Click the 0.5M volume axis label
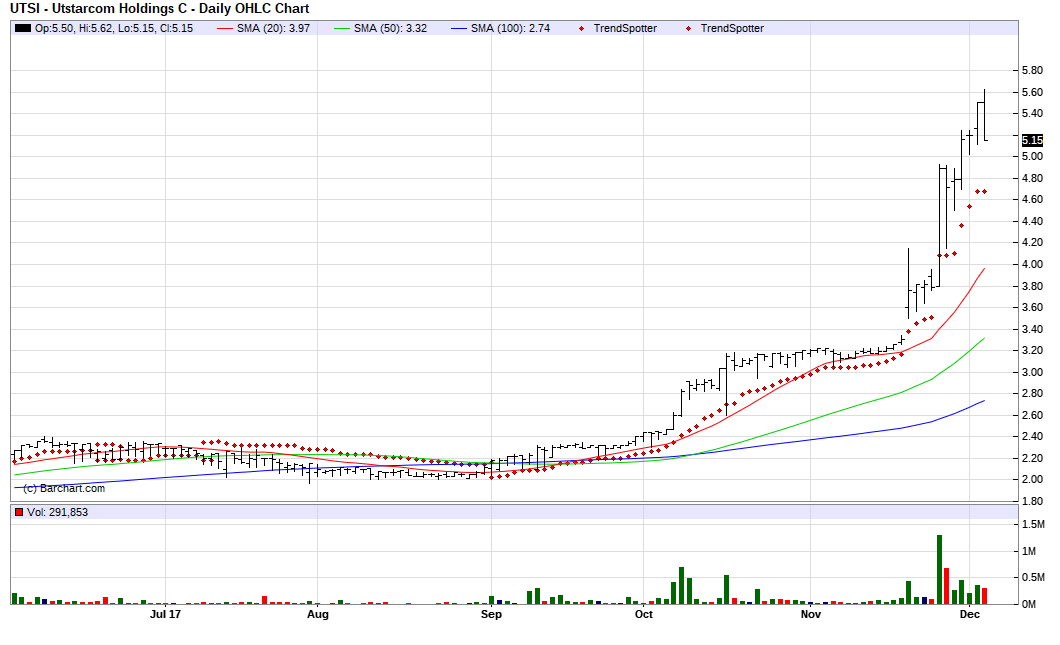This screenshot has height=645, width=1060. pos(1034,577)
